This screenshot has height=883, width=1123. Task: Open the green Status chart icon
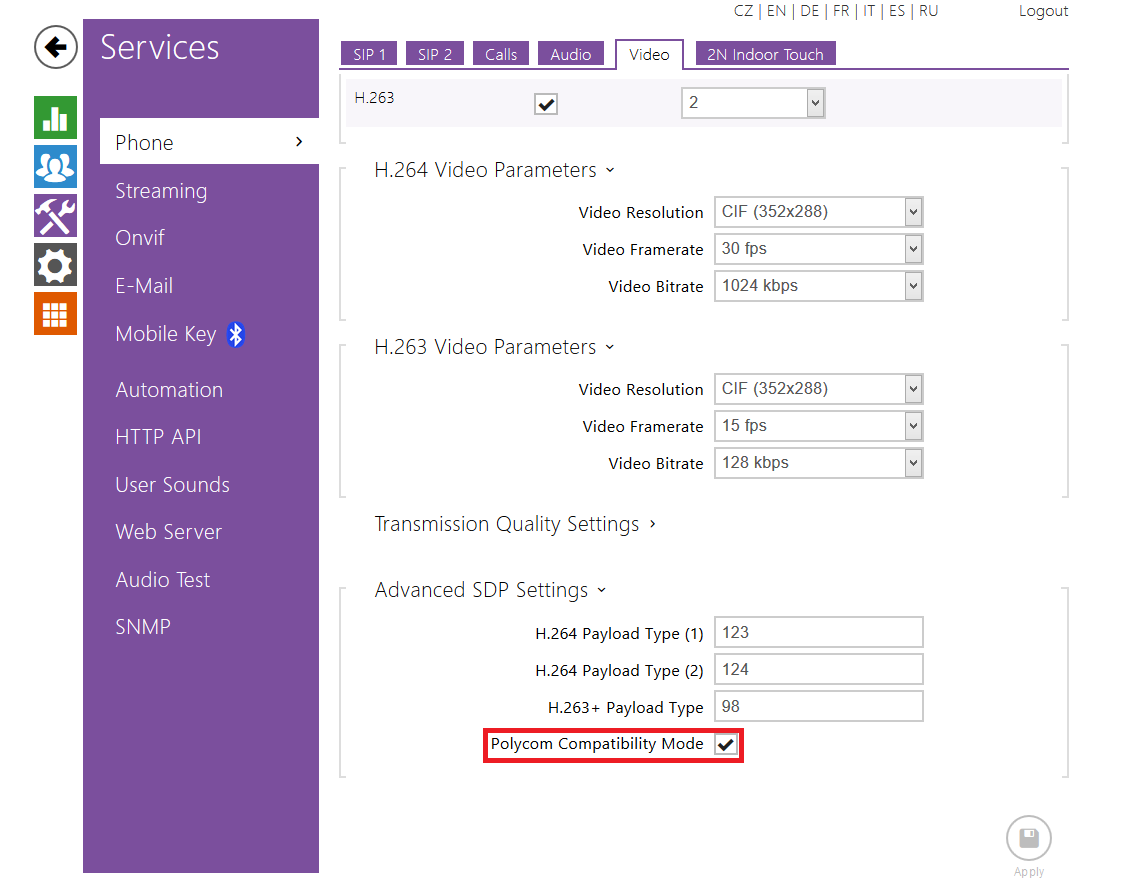55,118
